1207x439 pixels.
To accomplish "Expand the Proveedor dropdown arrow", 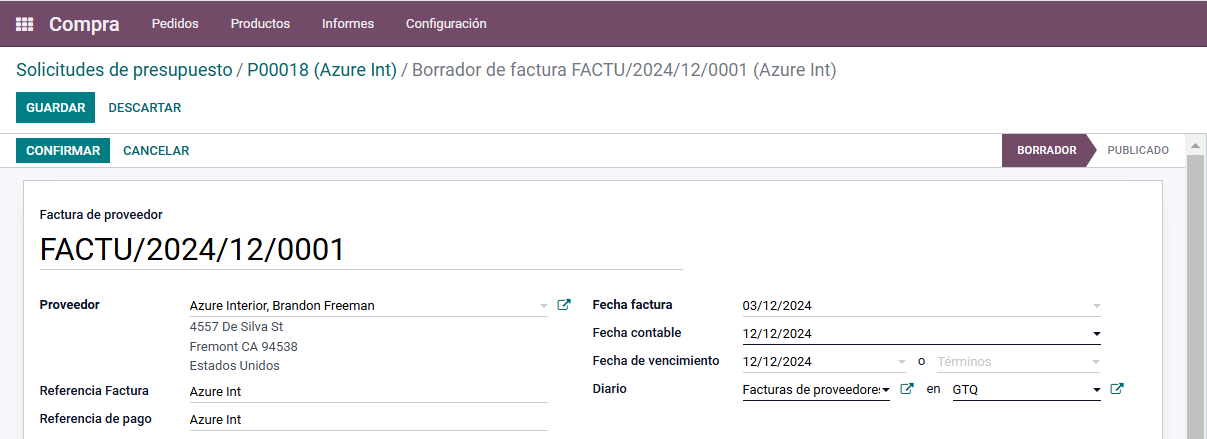I will click(543, 306).
